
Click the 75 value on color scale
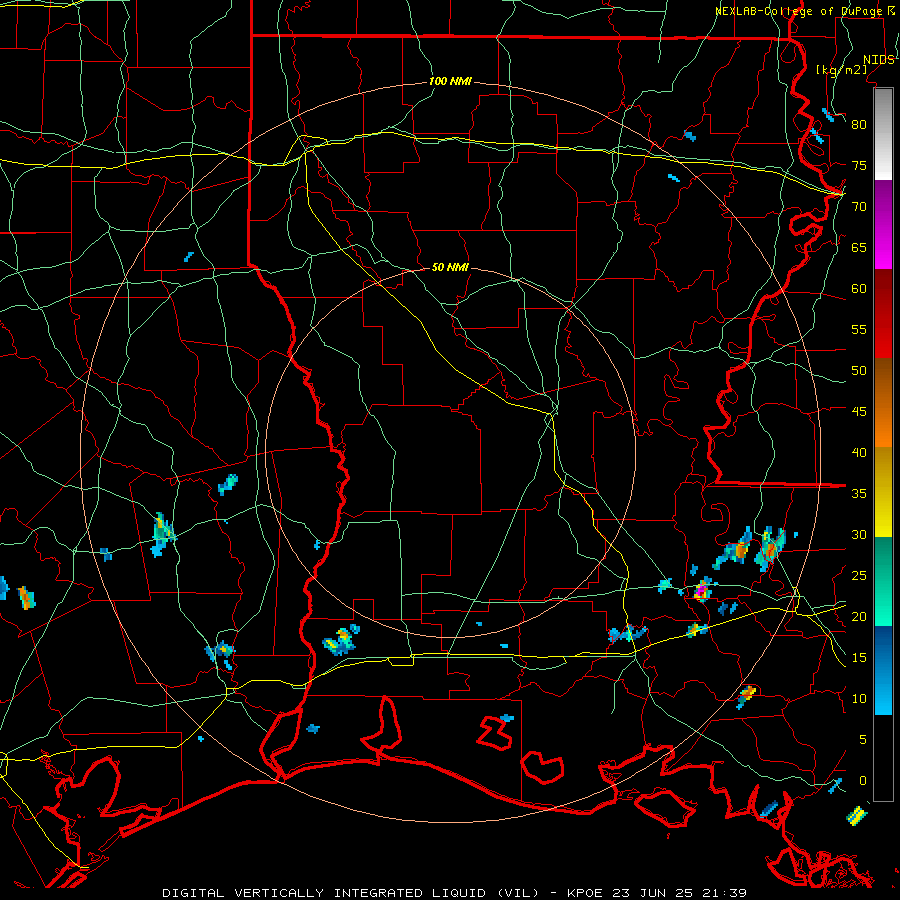pos(859,165)
